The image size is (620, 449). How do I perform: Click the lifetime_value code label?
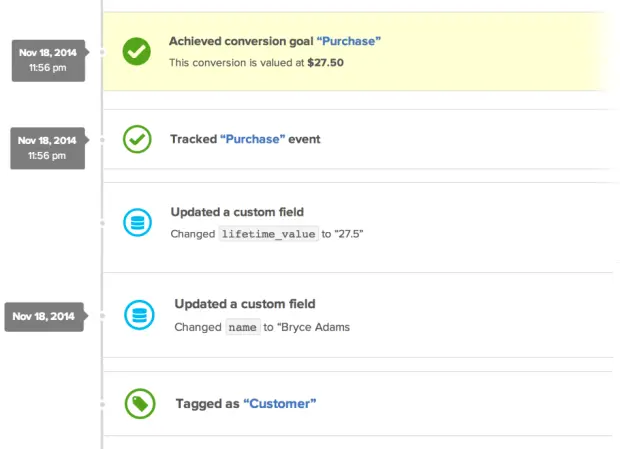tap(268, 234)
